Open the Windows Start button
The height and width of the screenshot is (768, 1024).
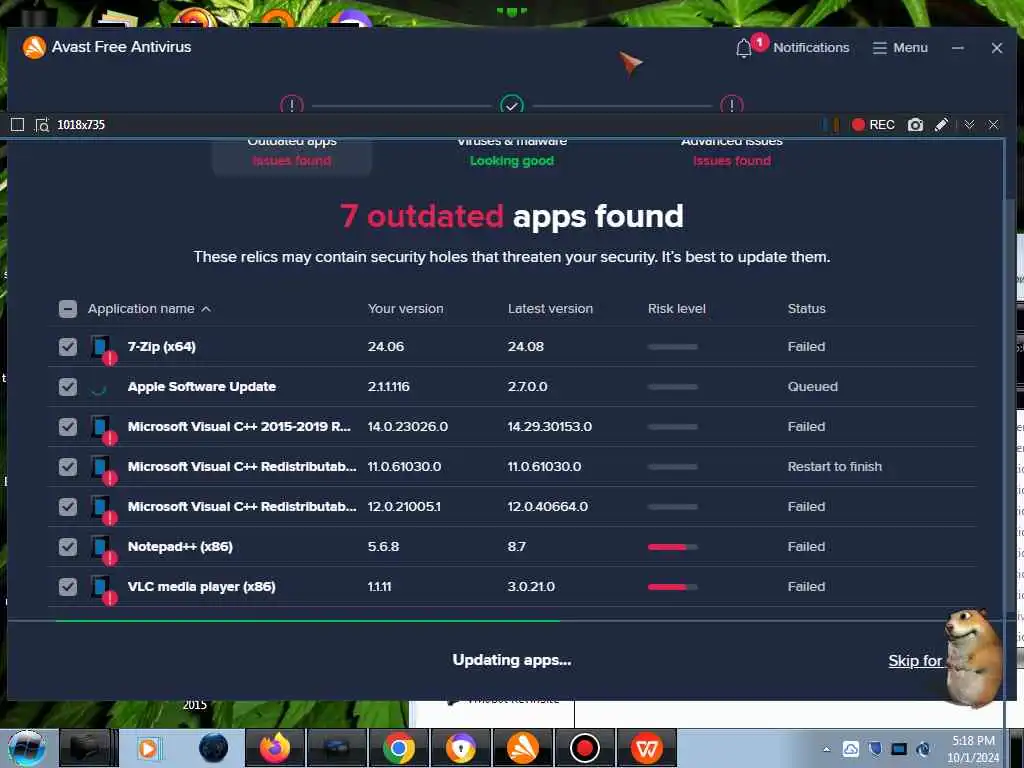26,748
